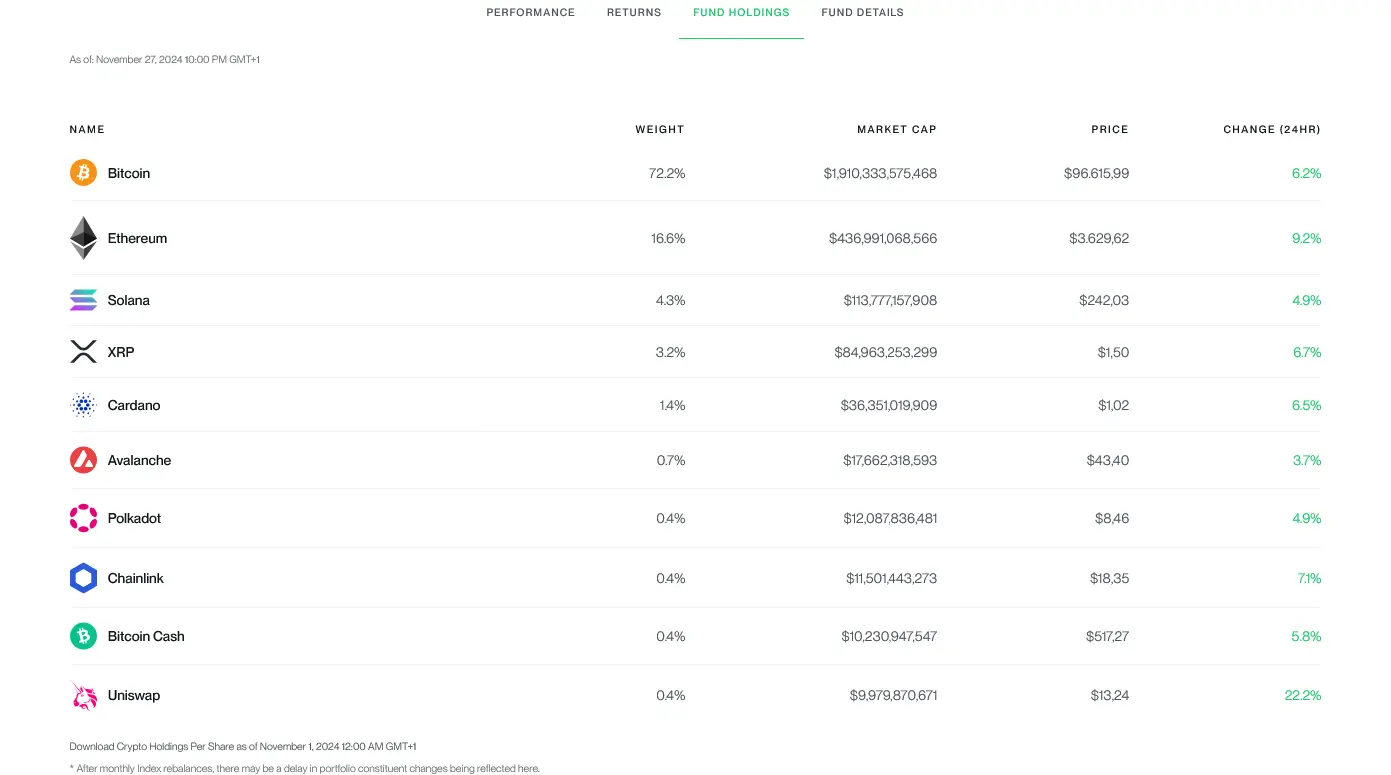Click the Change (24HR) column header
The image size is (1391, 775).
[x=1272, y=130]
